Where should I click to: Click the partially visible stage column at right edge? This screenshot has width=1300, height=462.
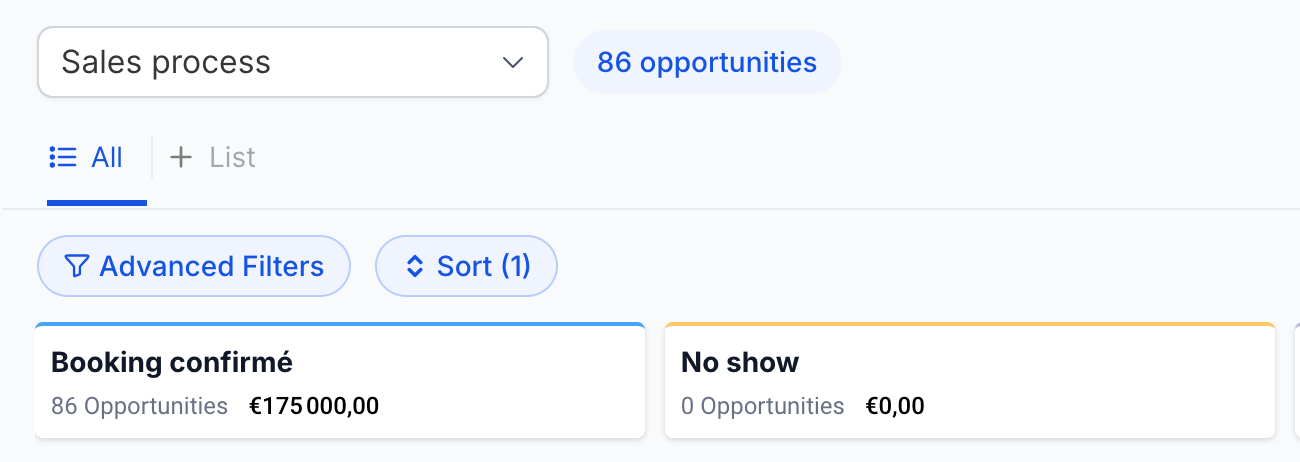1297,381
